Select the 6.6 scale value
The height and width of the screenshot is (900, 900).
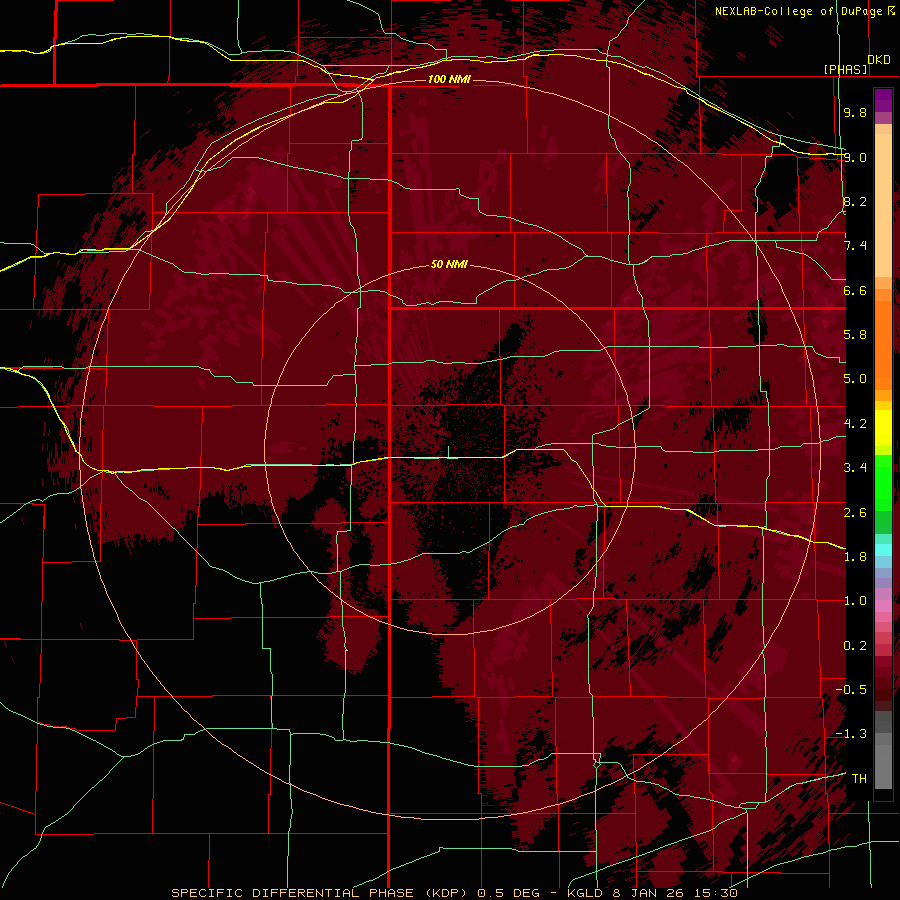point(855,290)
